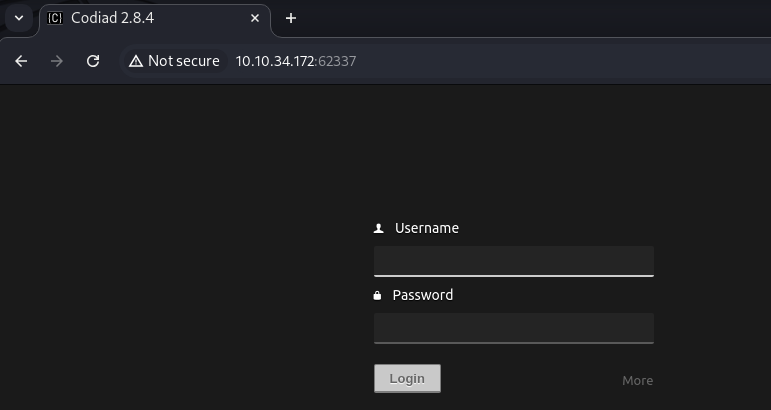Viewport: 771px width, 410px height.
Task: Click the Codiad favicon in the tab
Action: coord(55,18)
